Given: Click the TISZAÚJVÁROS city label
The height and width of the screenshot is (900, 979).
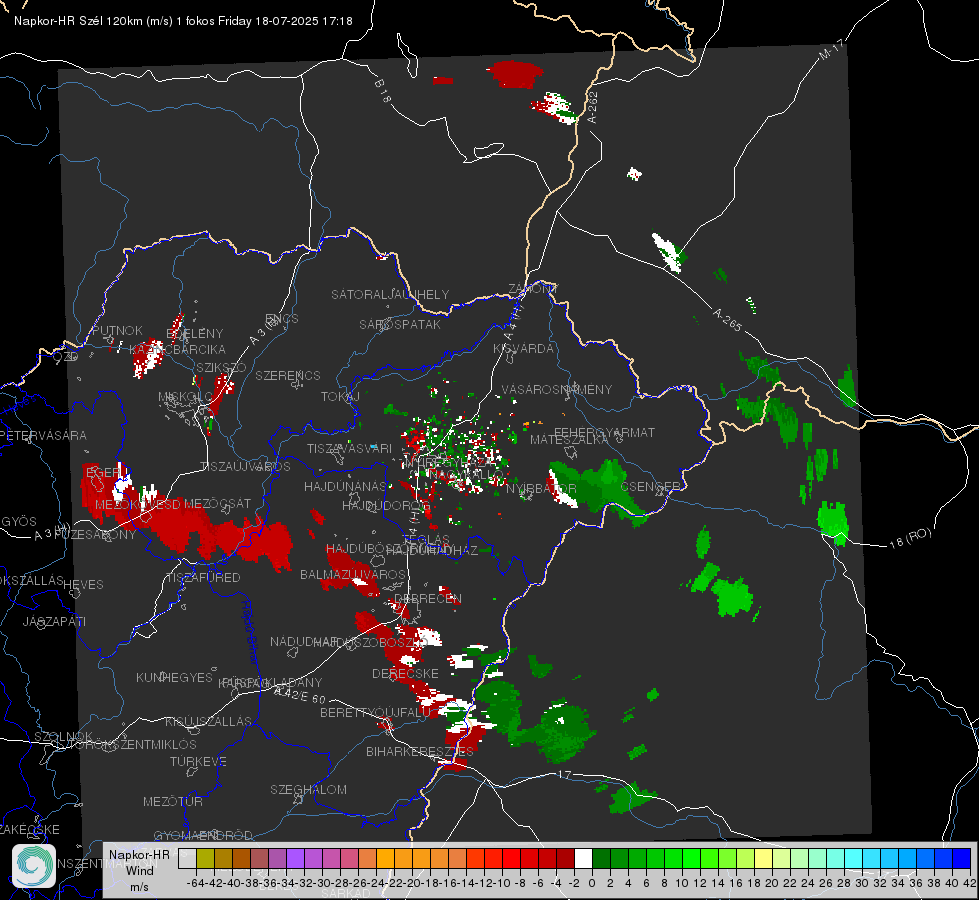Looking at the screenshot, I should (x=245, y=467).
